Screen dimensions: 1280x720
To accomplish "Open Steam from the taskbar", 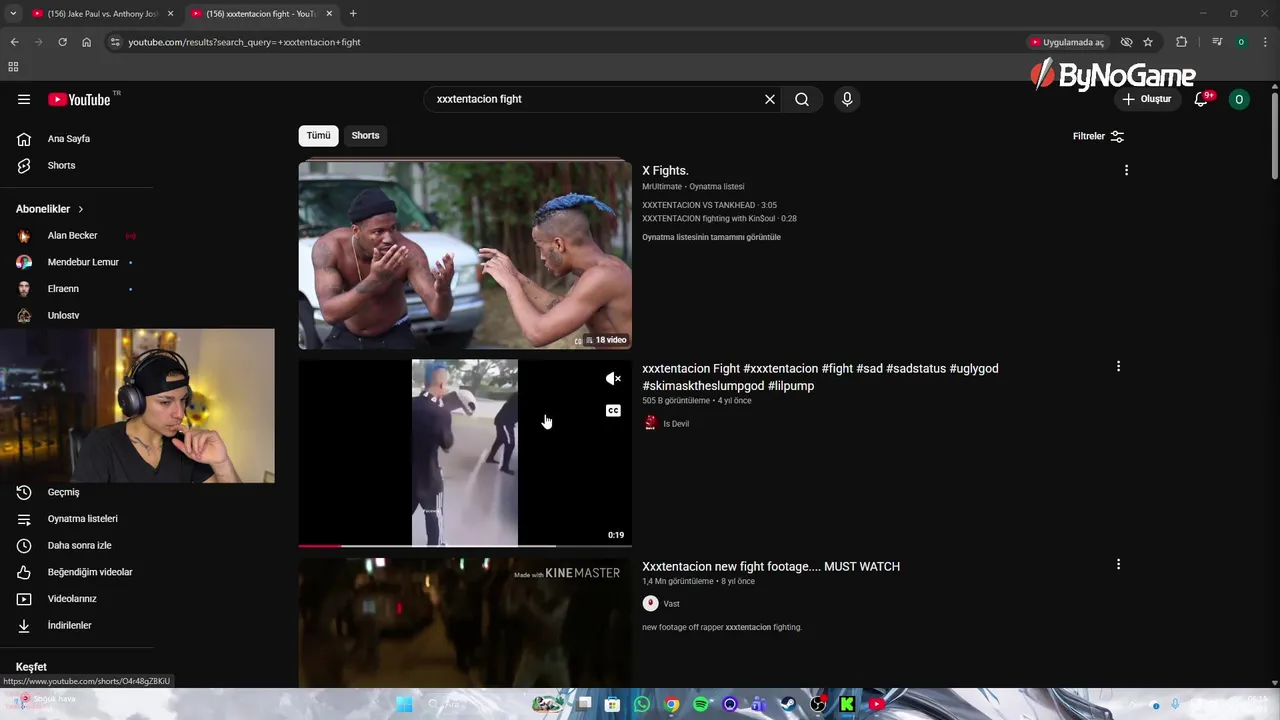I will pos(788,704).
